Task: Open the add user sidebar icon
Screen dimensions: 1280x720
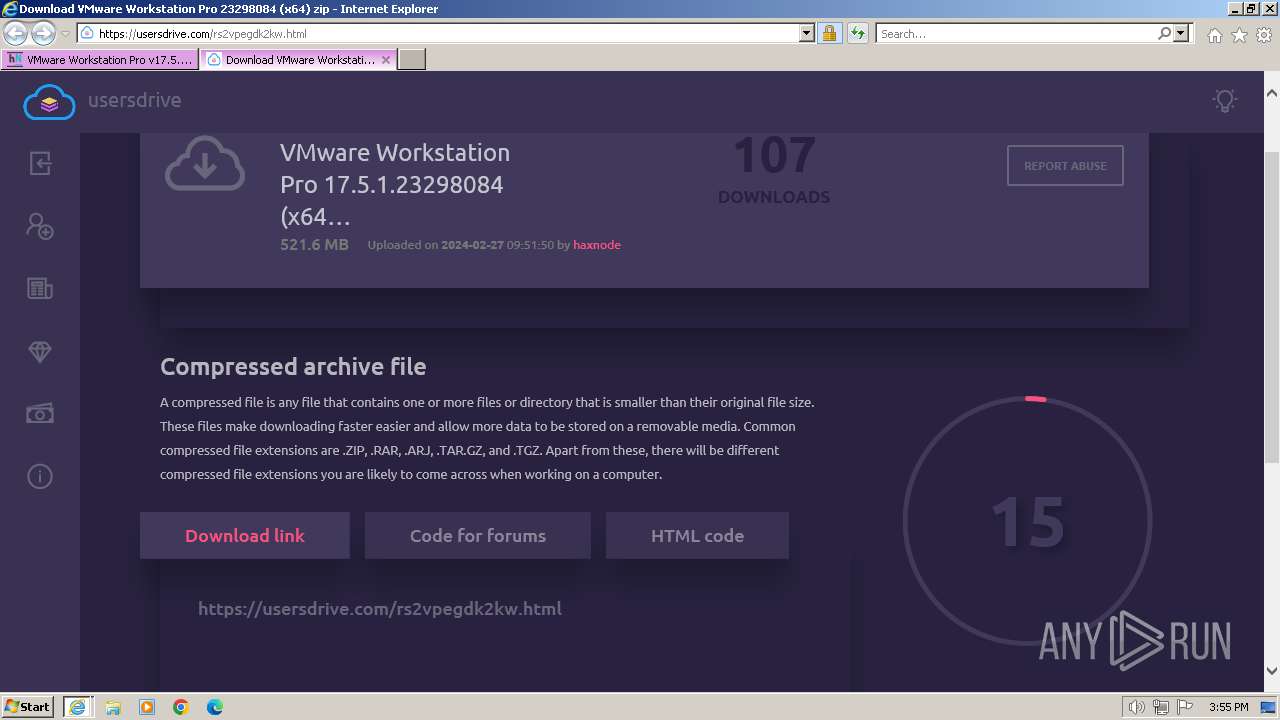Action: point(40,226)
